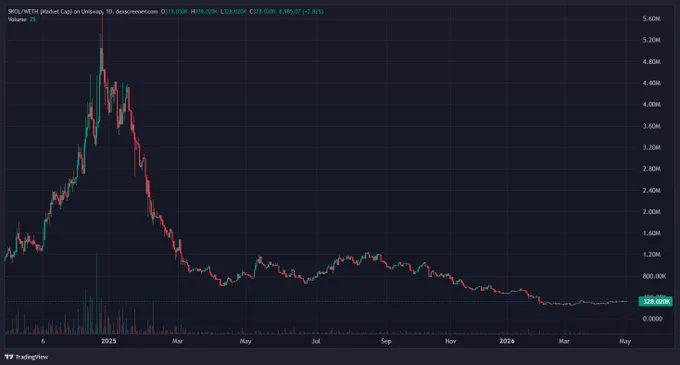Click the first May label after 2025
This screenshot has height=365, width=680.
tap(245, 341)
